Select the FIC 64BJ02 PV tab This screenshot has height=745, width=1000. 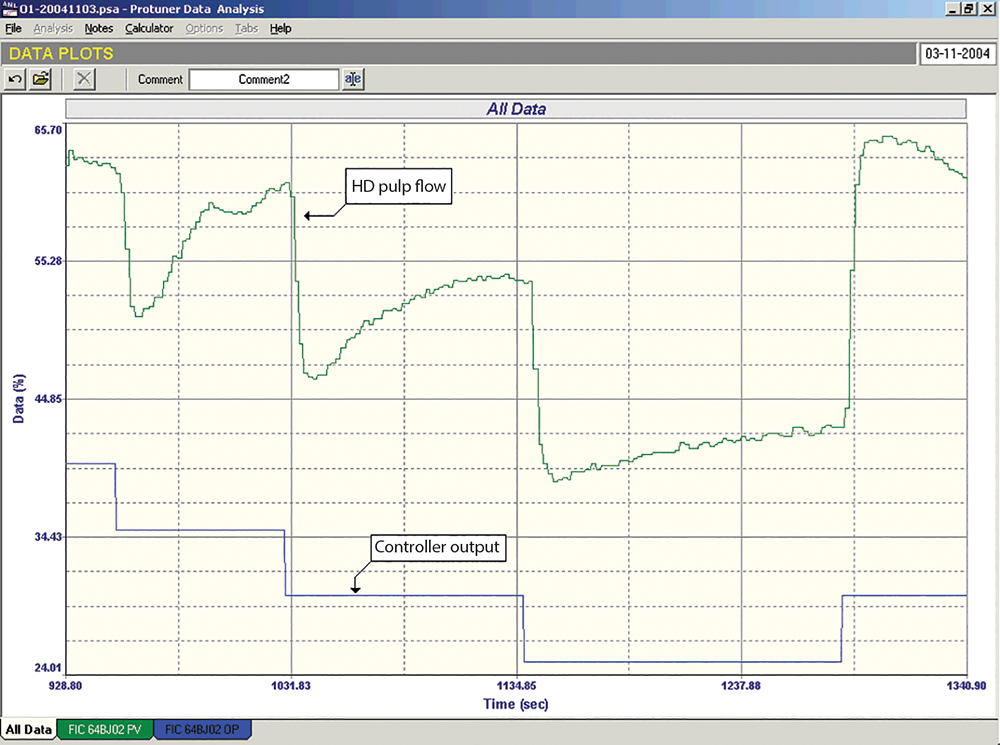point(106,730)
